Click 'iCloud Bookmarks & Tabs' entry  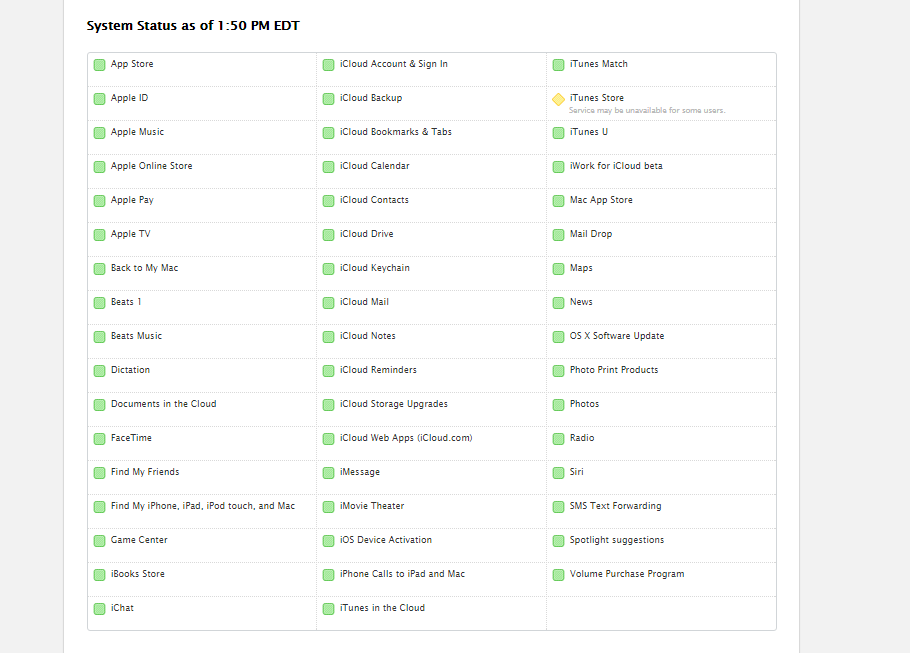point(396,132)
